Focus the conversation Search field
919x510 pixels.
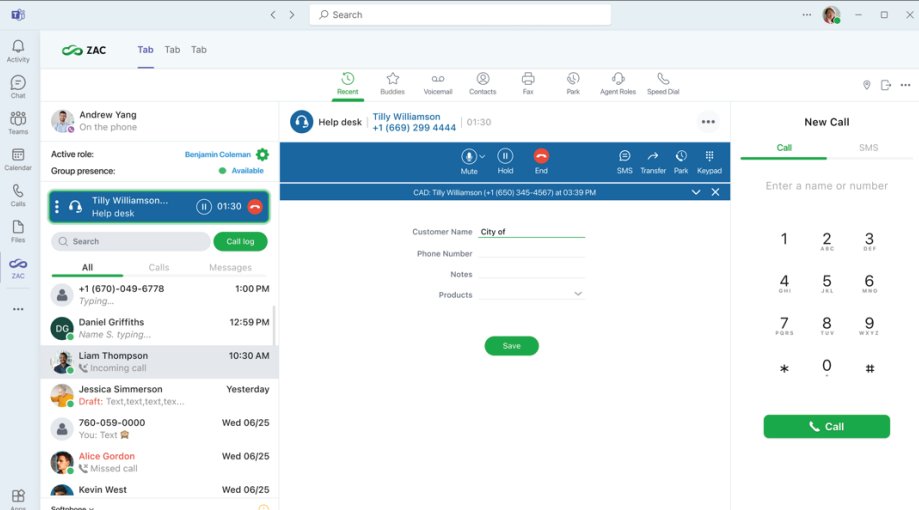point(131,242)
